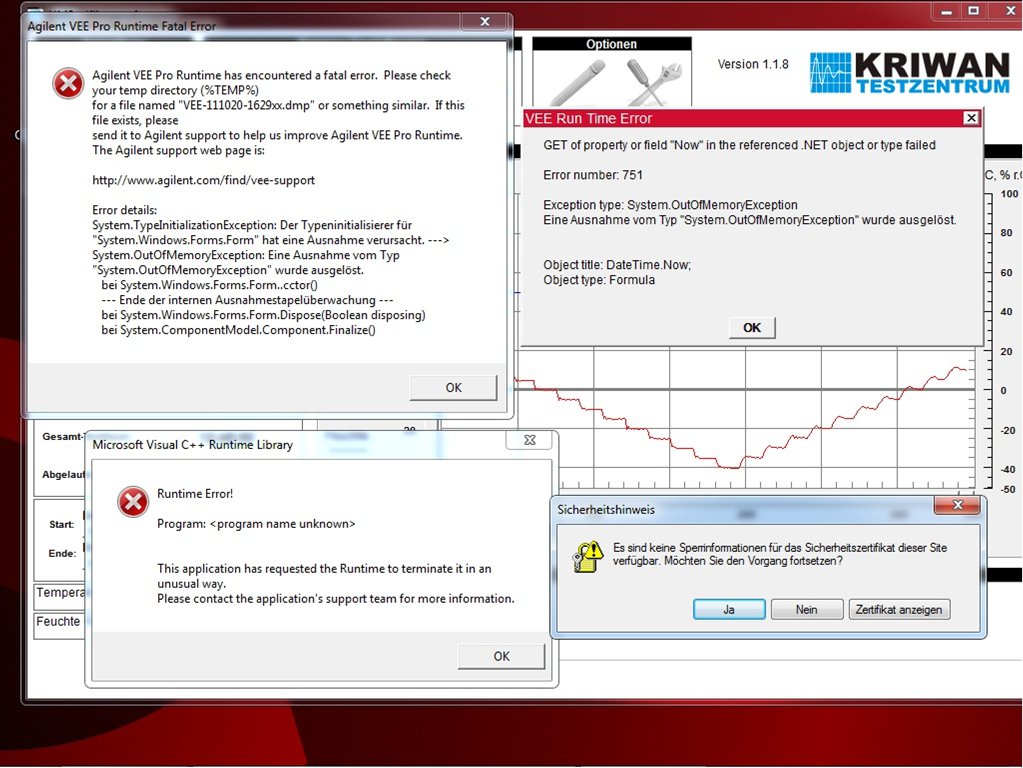Close the VEE Run Time Error dialog
Viewport: 1023px width, 768px height.
tap(970, 118)
